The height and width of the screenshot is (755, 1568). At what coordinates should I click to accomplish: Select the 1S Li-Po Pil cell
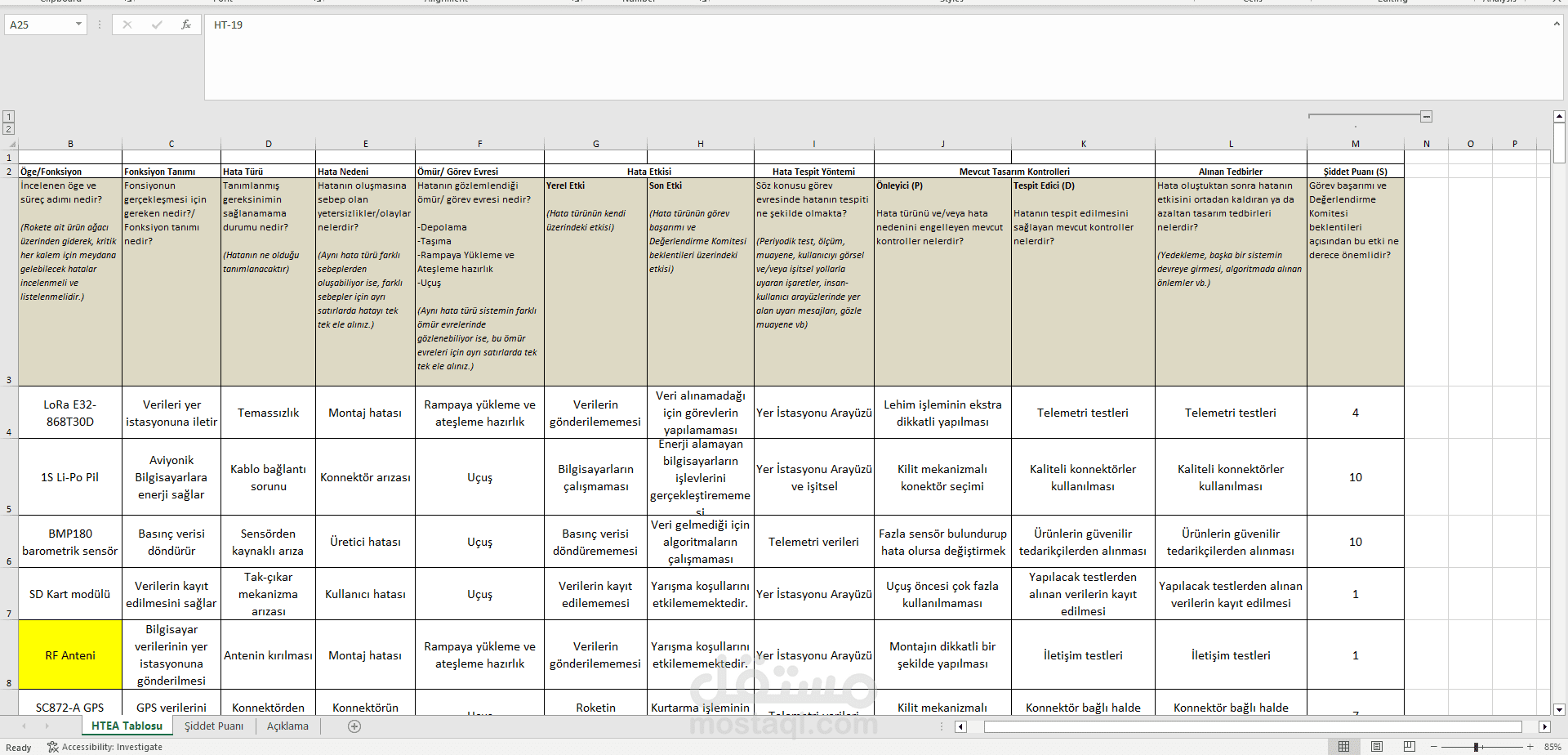[x=70, y=477]
